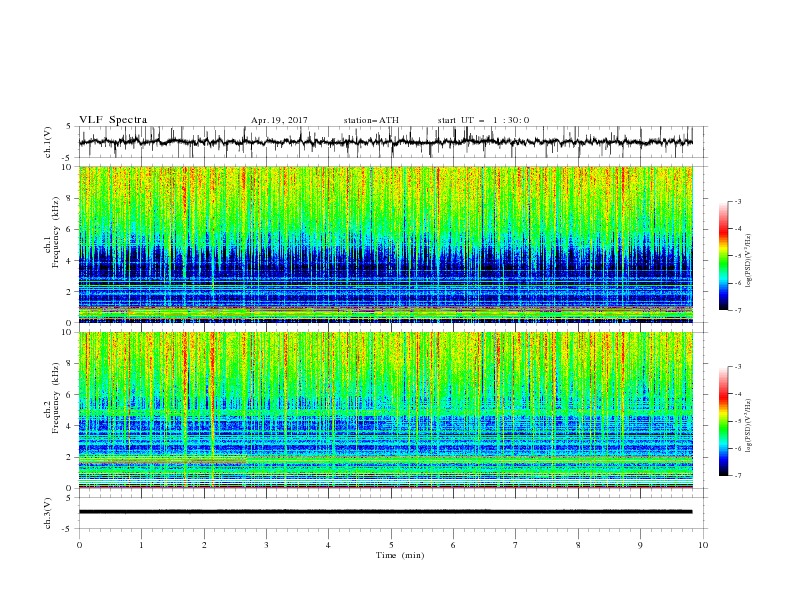Click the ch.1 "Frequency (kHz)" axis label
This screenshot has width=792, height=612.
click(x=56, y=232)
